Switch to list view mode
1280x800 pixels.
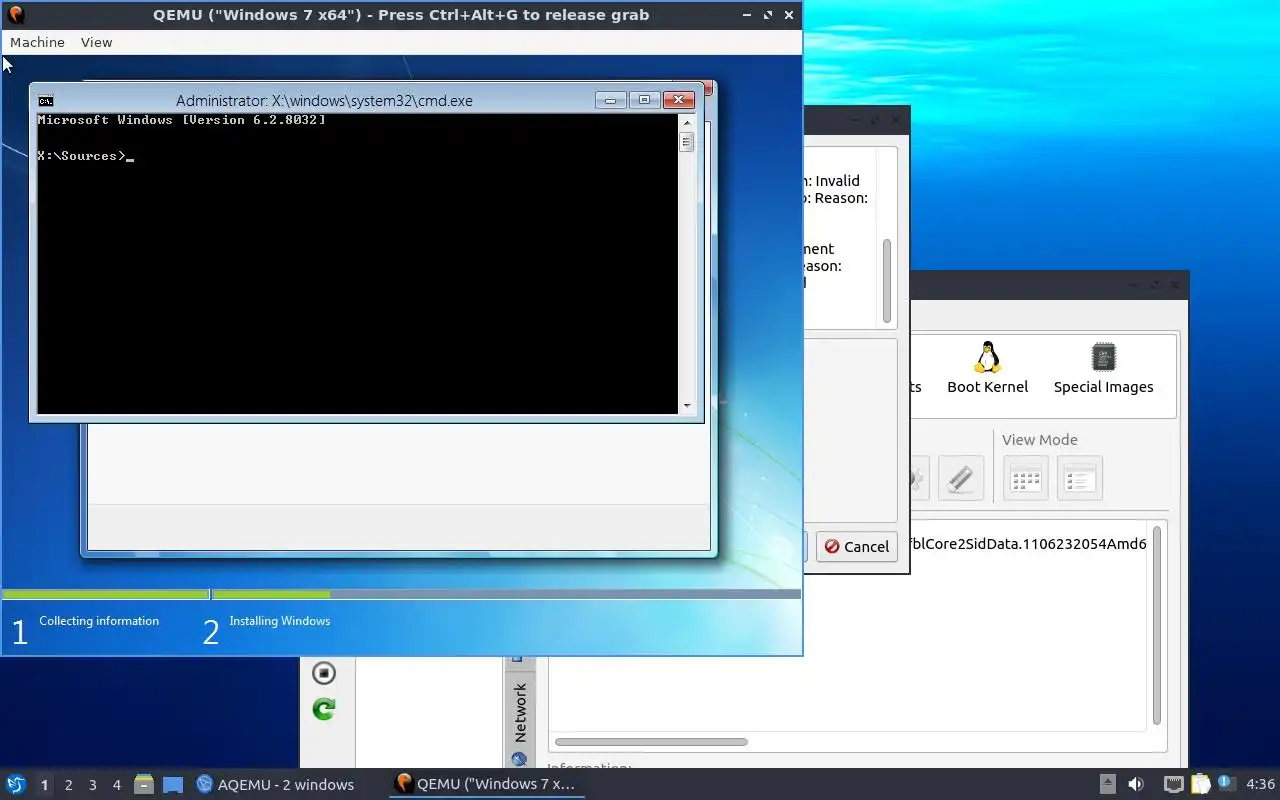1080,478
